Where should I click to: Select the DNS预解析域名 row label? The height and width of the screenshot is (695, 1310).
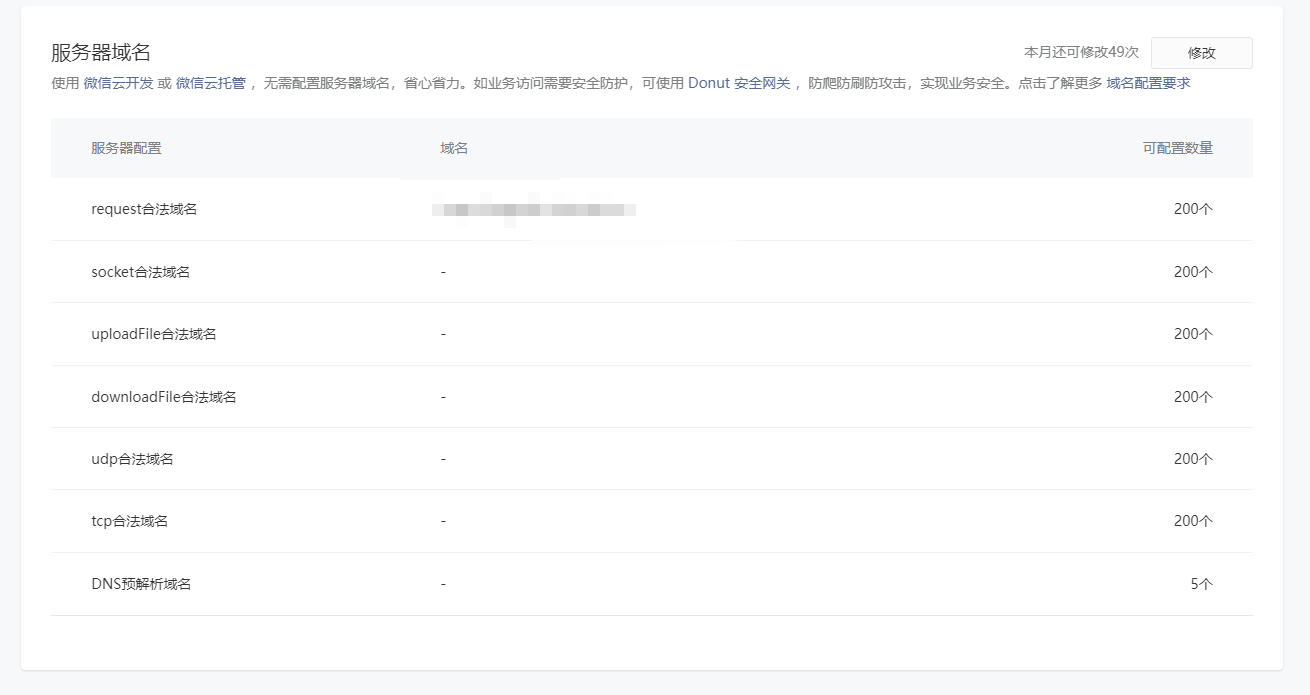tap(141, 584)
